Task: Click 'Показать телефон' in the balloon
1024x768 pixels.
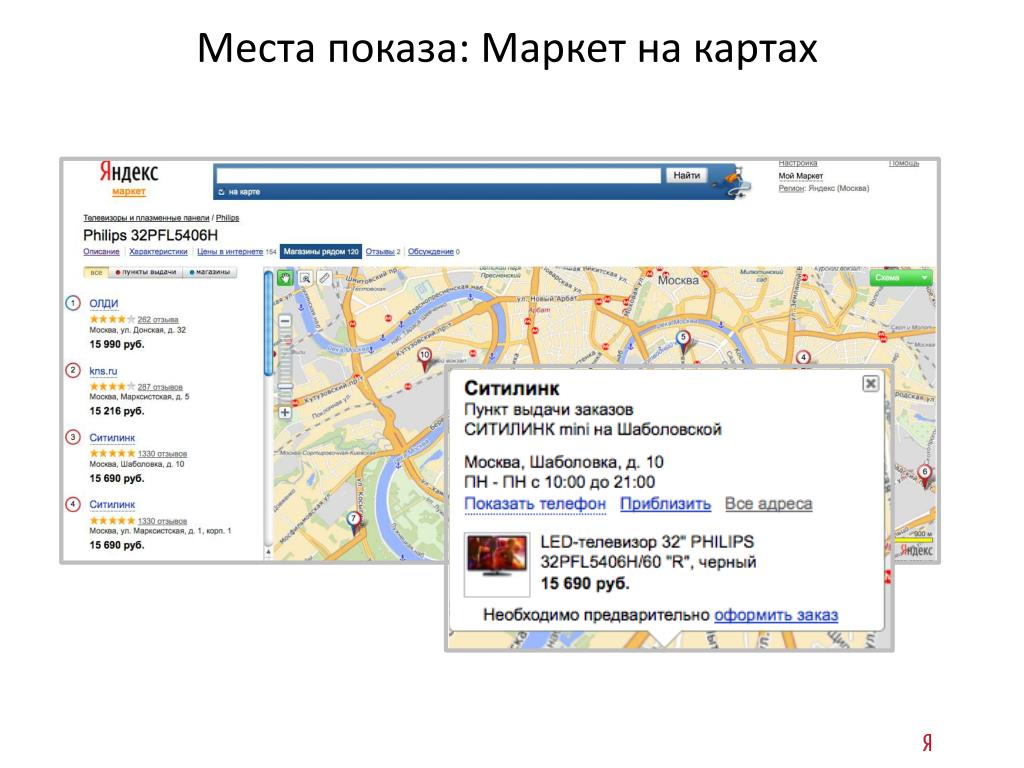Action: pos(535,504)
